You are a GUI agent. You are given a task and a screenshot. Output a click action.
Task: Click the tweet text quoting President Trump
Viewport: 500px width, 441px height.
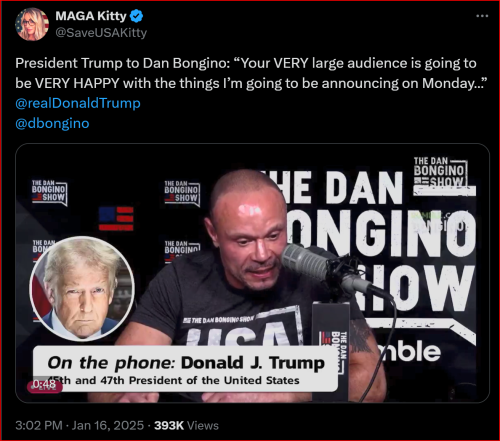[251, 73]
